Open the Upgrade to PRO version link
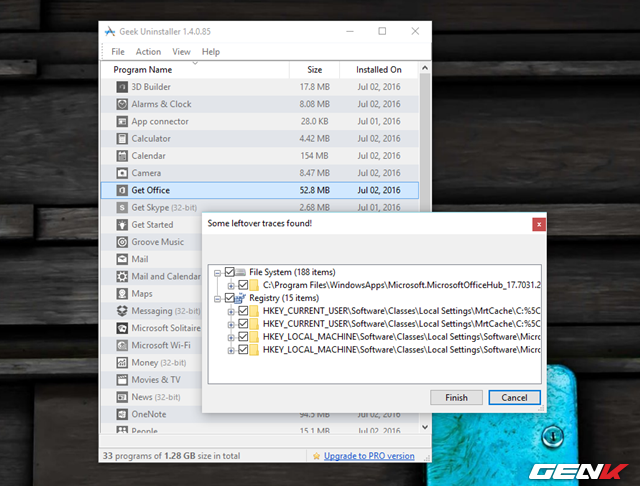Image resolution: width=640 pixels, height=486 pixels. tap(368, 456)
